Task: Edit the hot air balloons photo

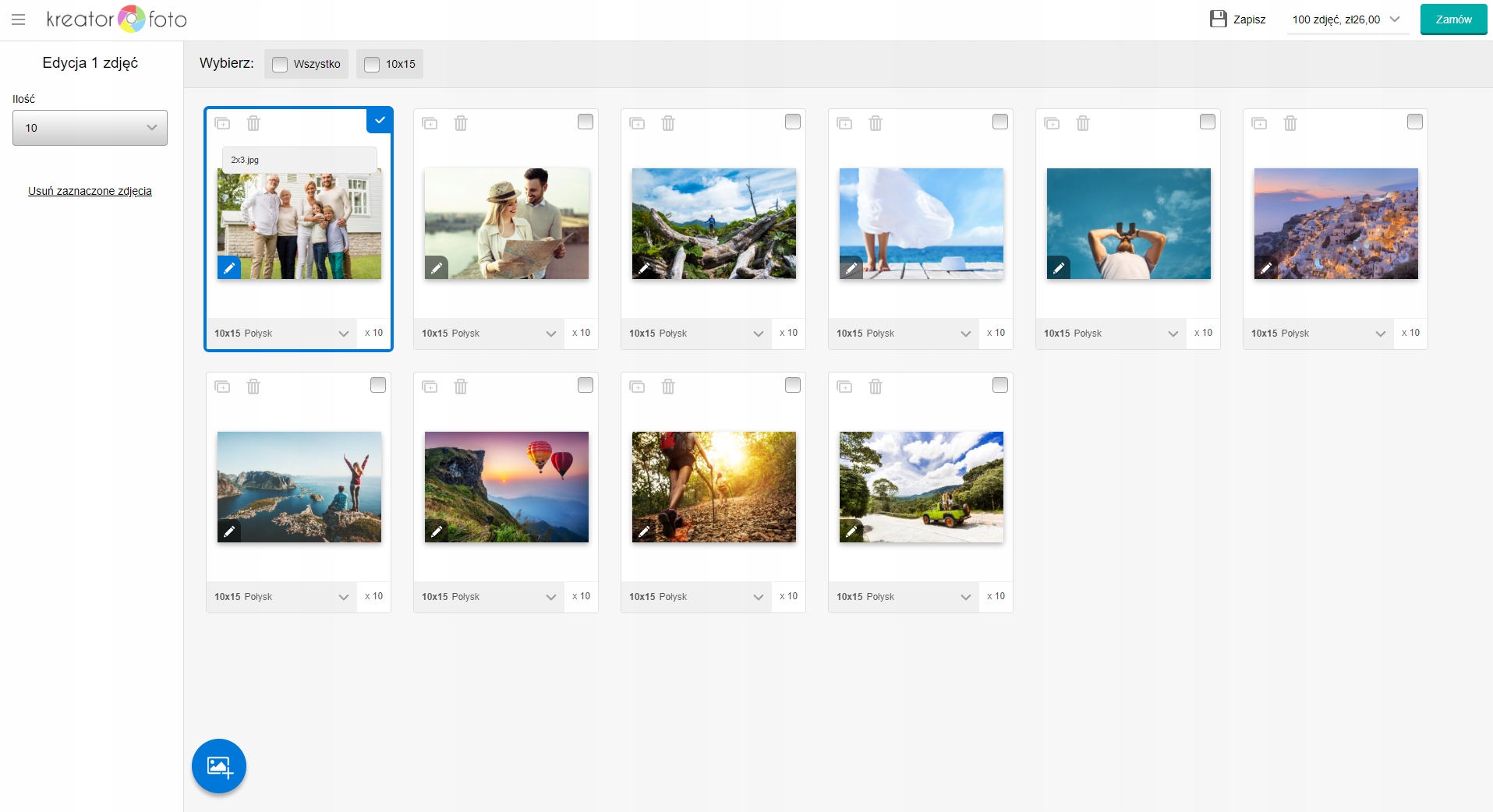Action: [x=437, y=531]
